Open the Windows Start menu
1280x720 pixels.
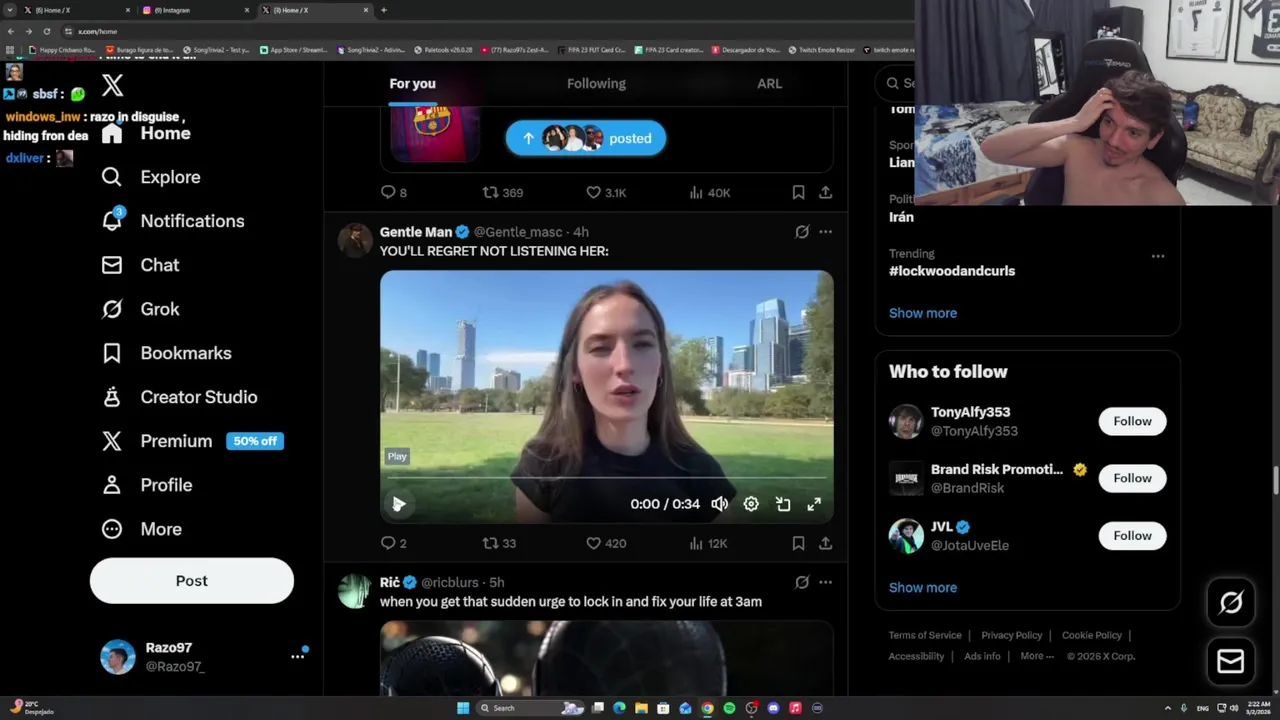tap(463, 708)
